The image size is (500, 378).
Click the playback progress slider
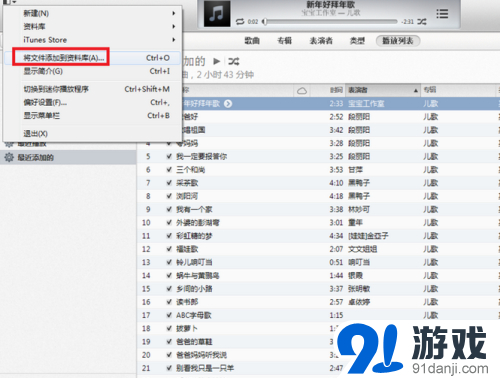click(331, 22)
